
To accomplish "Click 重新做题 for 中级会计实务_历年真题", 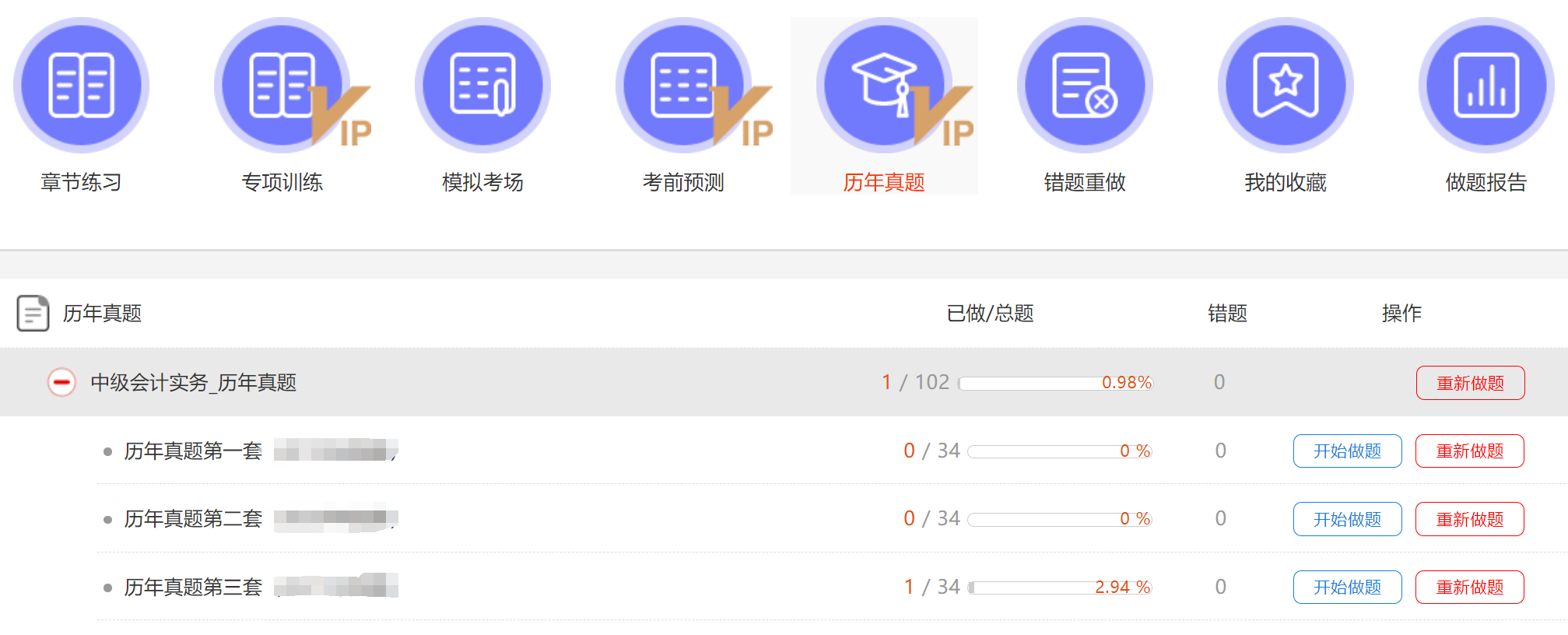I will point(1470,383).
